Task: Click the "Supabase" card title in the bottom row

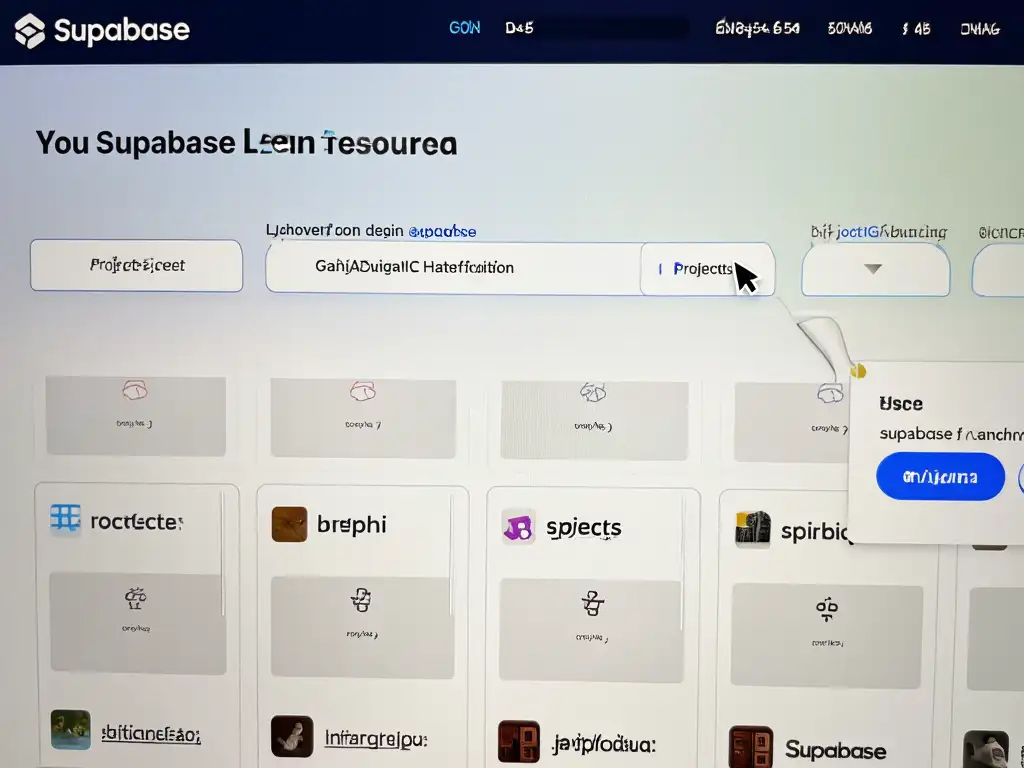Action: [x=835, y=750]
